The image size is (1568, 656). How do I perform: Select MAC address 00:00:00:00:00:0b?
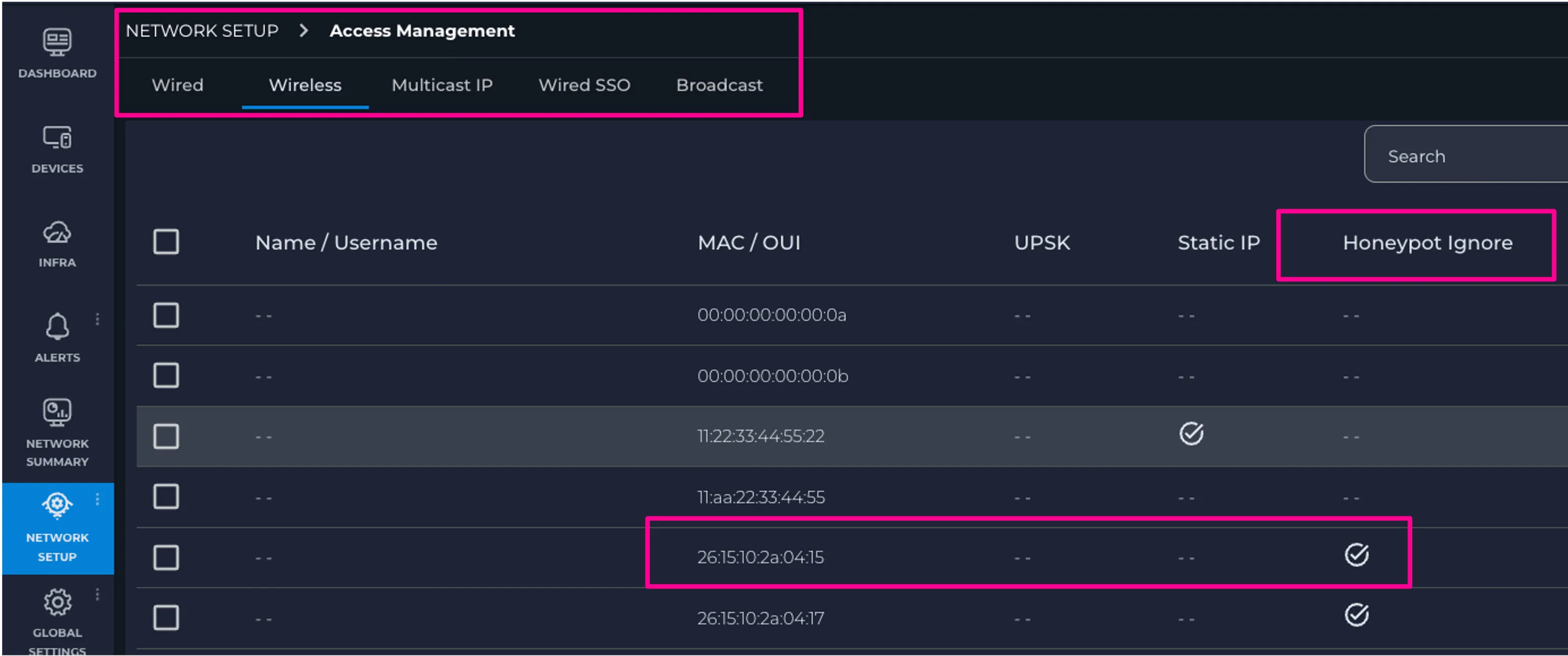coord(773,376)
